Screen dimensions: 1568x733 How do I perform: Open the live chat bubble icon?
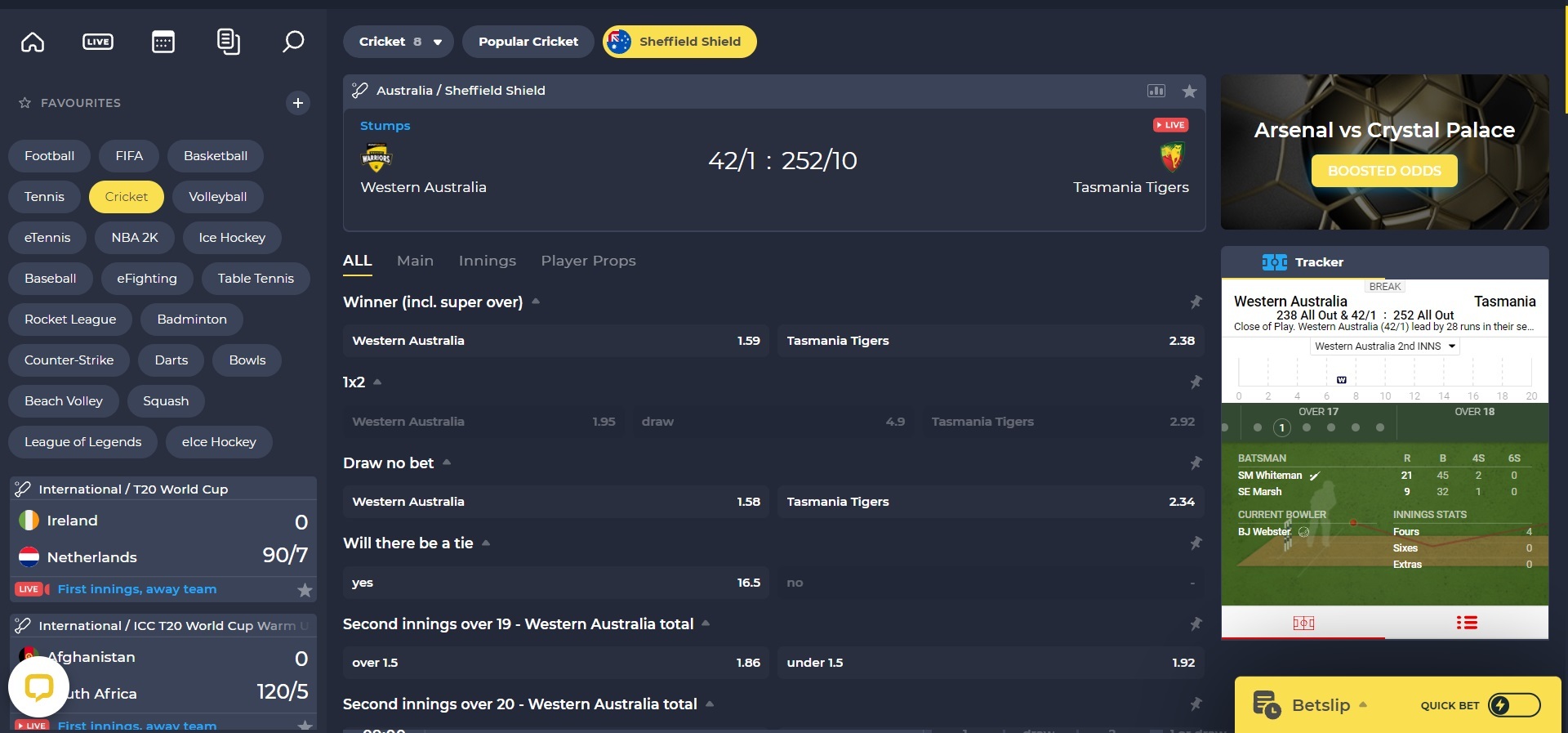tap(38, 688)
